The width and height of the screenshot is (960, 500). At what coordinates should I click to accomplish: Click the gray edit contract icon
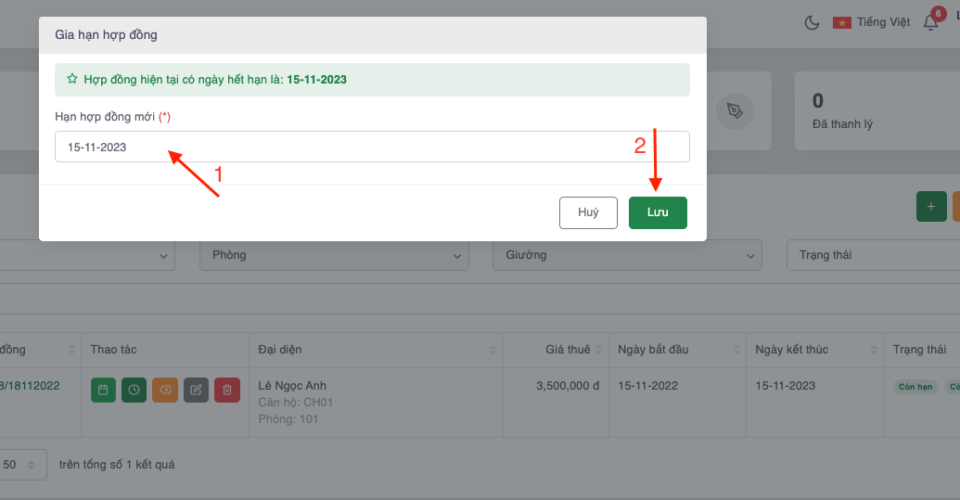[196, 390]
